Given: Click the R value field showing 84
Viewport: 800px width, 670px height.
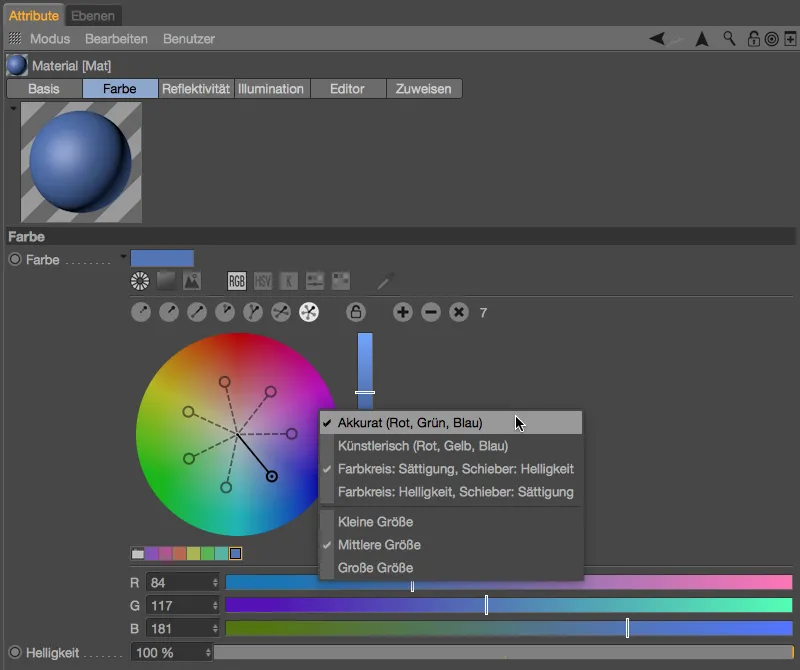Looking at the screenshot, I should coord(183,582).
